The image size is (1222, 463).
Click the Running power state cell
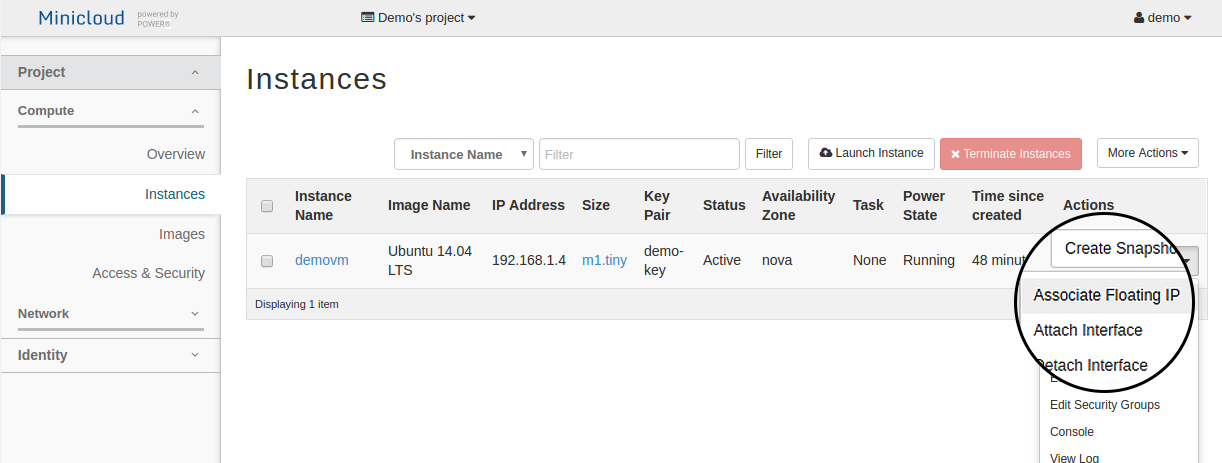click(x=929, y=260)
